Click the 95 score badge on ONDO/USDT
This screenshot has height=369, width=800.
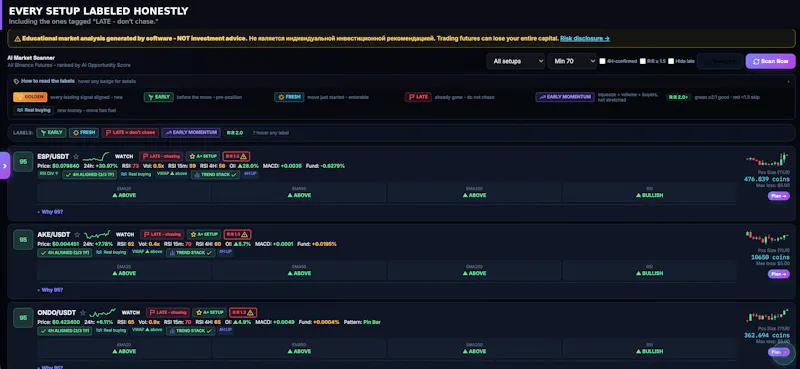pos(23,317)
